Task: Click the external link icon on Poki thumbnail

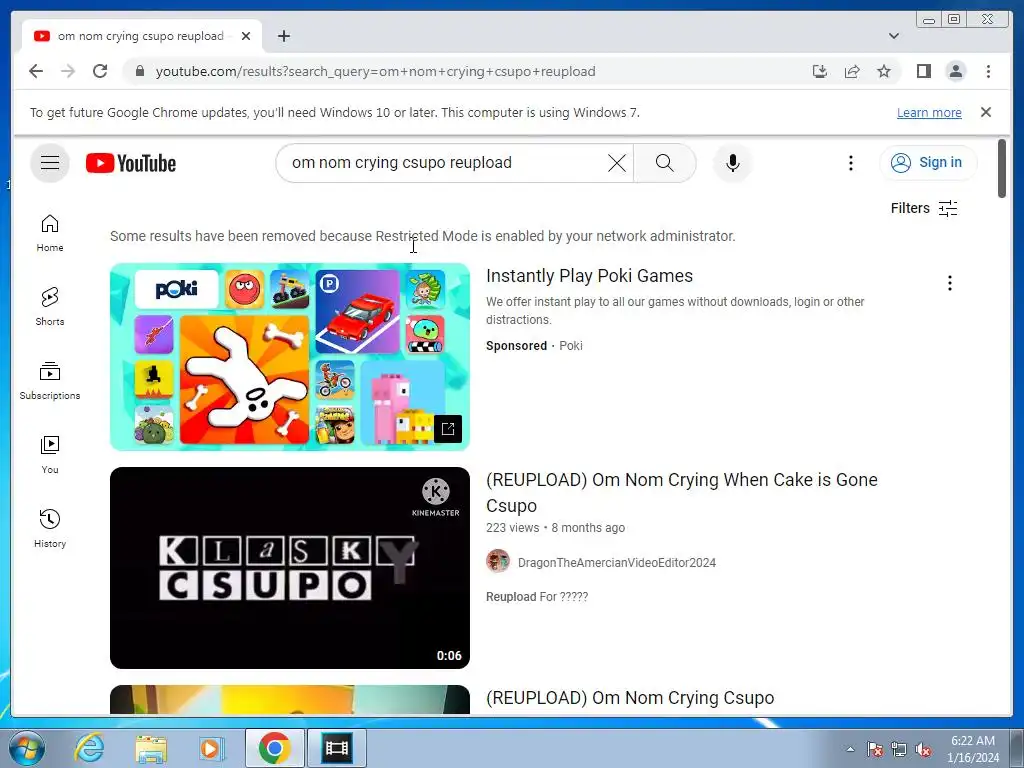Action: tap(448, 428)
